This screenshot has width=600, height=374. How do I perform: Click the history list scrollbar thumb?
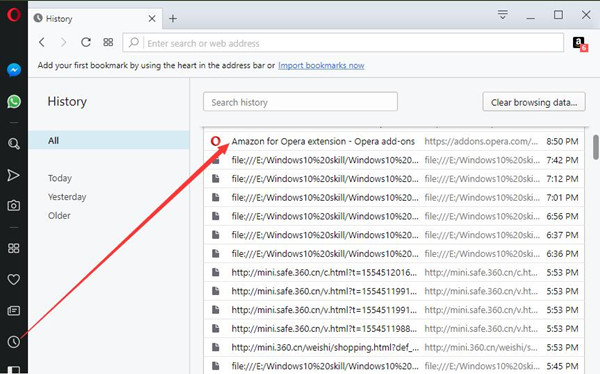[596, 147]
